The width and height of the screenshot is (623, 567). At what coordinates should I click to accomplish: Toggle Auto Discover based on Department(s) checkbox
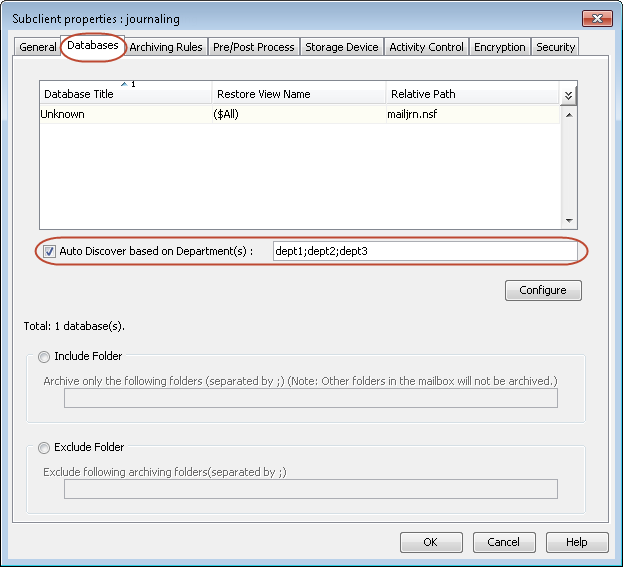coord(49,251)
